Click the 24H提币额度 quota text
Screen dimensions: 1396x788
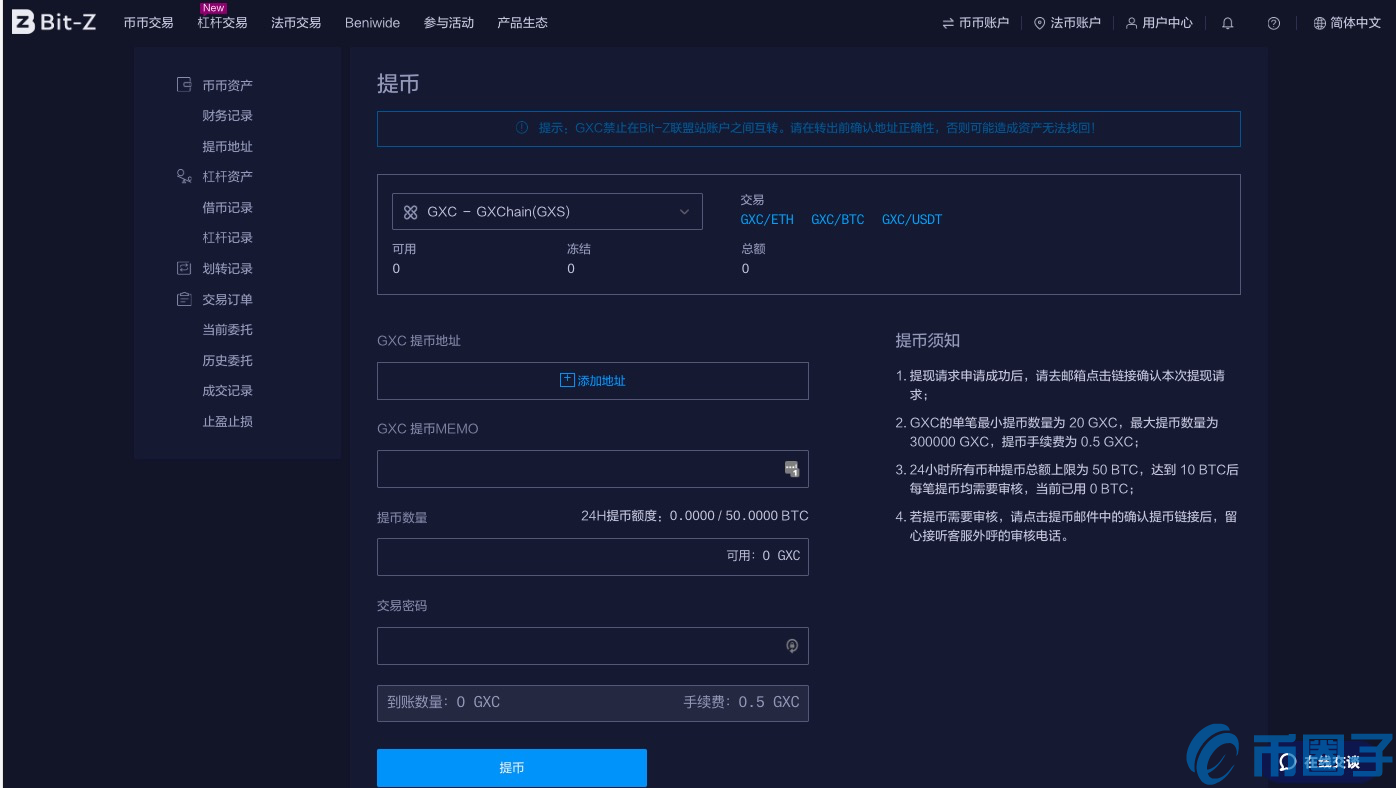[x=695, y=516]
